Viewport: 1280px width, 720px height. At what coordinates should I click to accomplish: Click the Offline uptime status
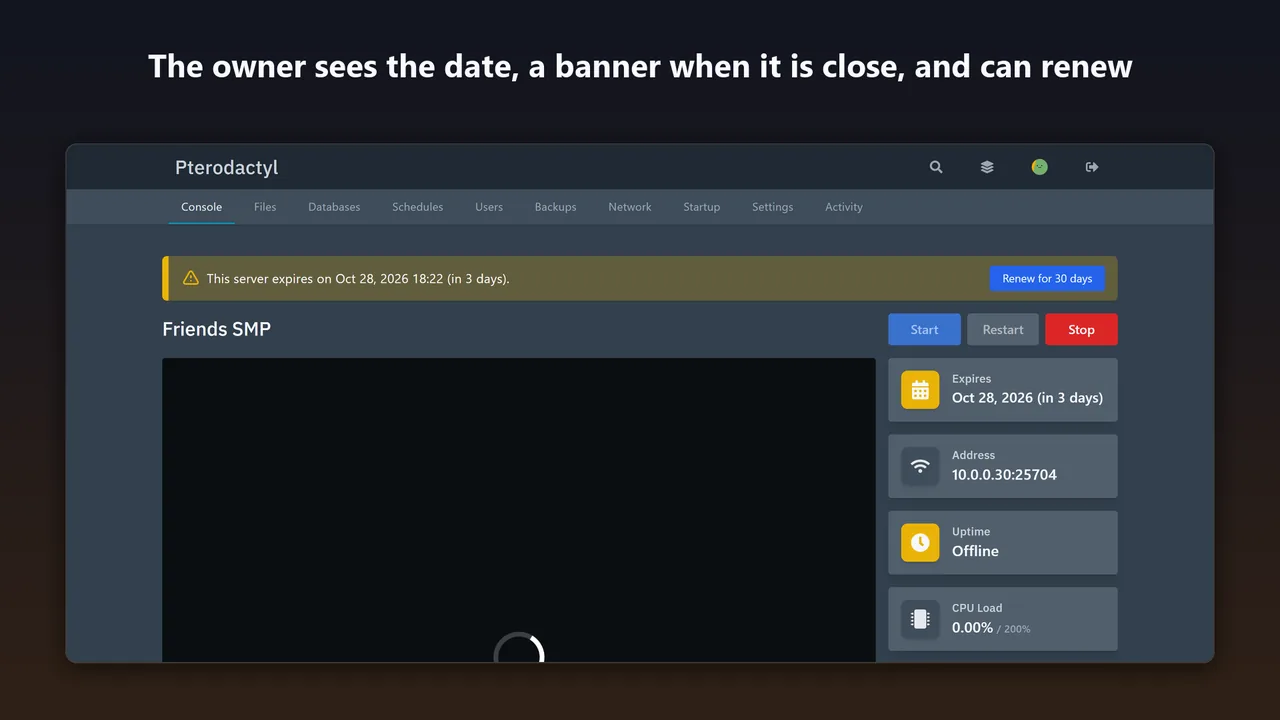click(975, 551)
